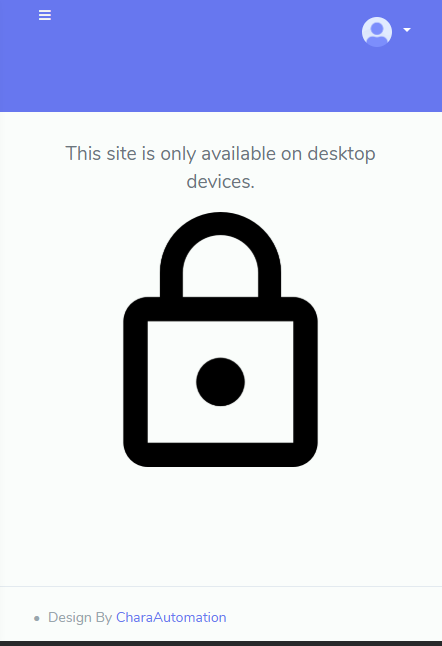Click the dark bar at page bottom

click(x=221, y=644)
